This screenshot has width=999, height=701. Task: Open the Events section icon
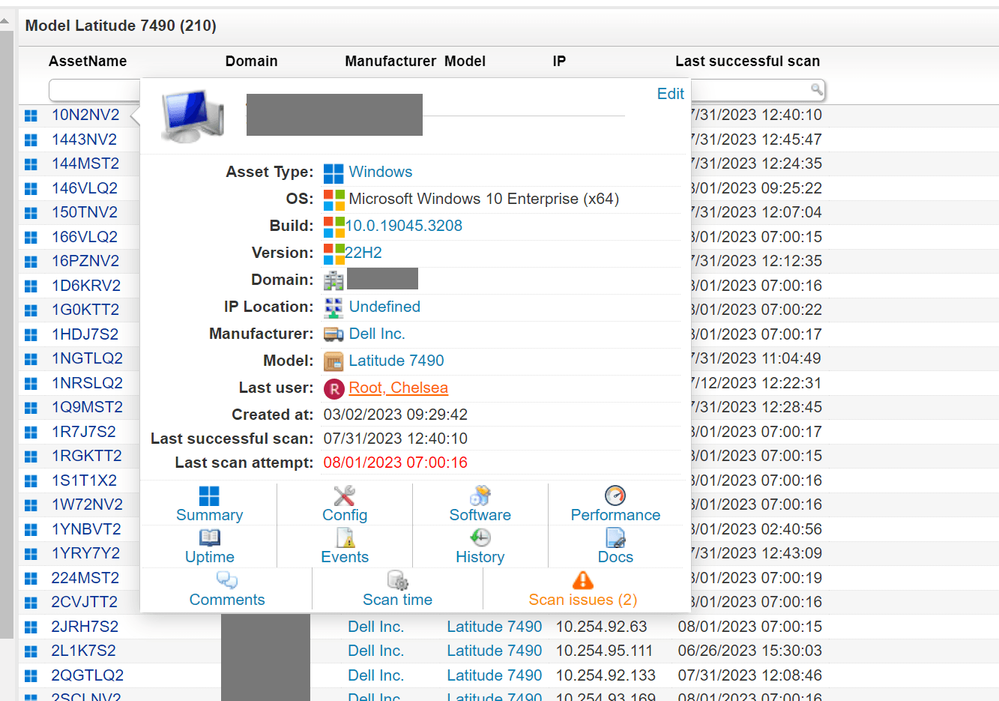tap(344, 539)
